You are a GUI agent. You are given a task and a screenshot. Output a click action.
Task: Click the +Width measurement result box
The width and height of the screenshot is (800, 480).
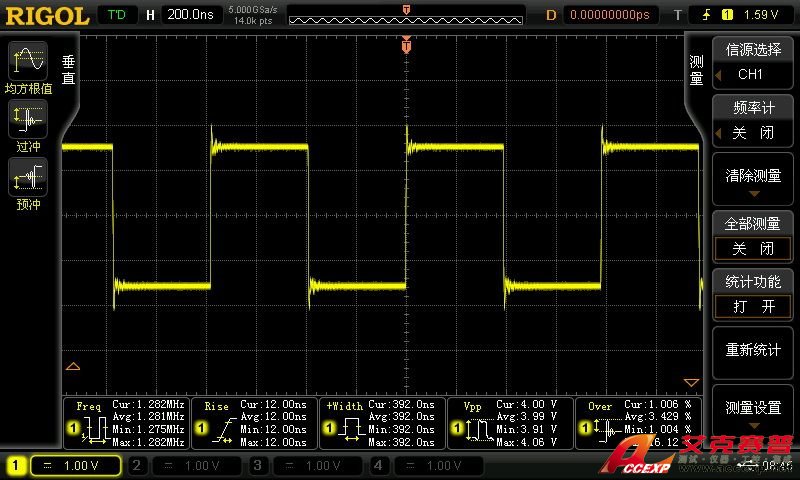click(382, 423)
